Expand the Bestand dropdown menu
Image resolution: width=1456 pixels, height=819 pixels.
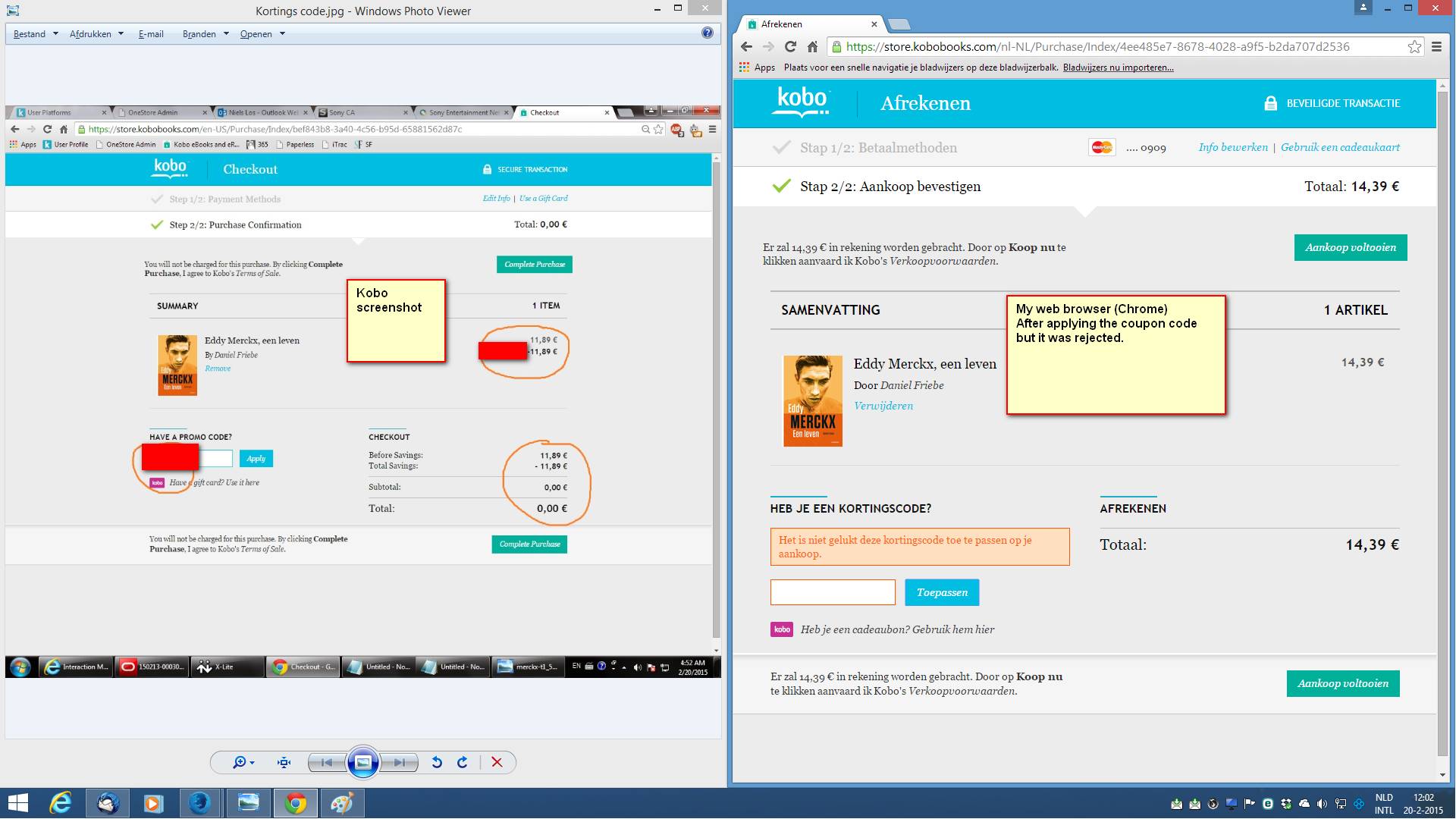click(x=36, y=34)
